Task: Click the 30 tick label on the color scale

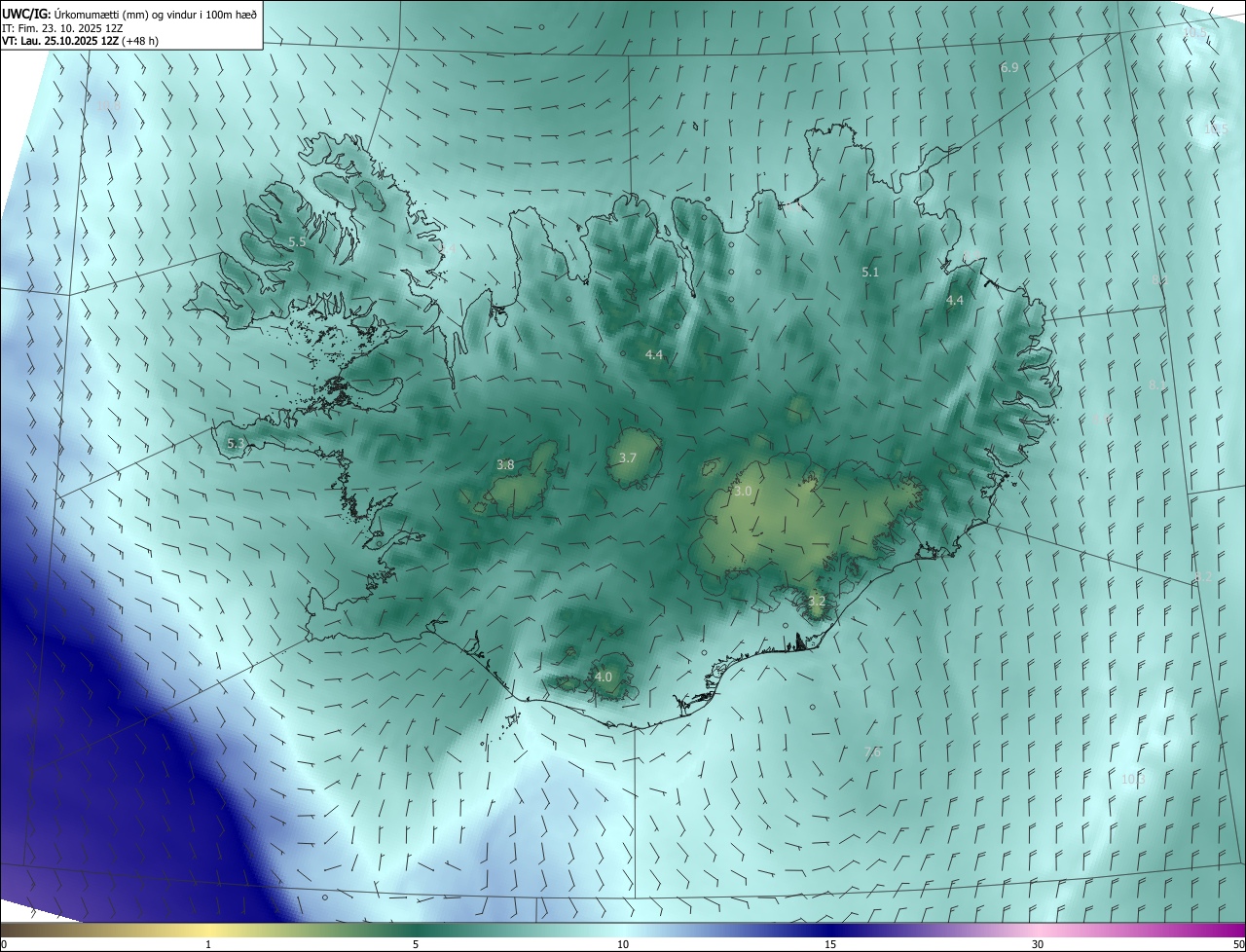Action: point(1038,945)
